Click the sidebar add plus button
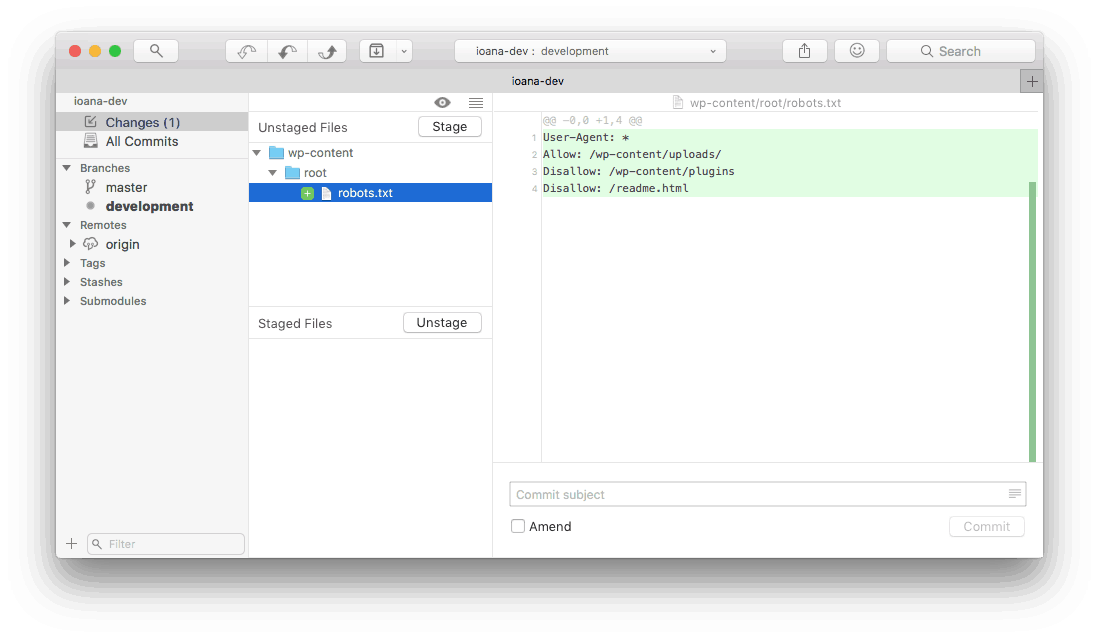Viewport: 1099px width, 638px height. pos(71,544)
